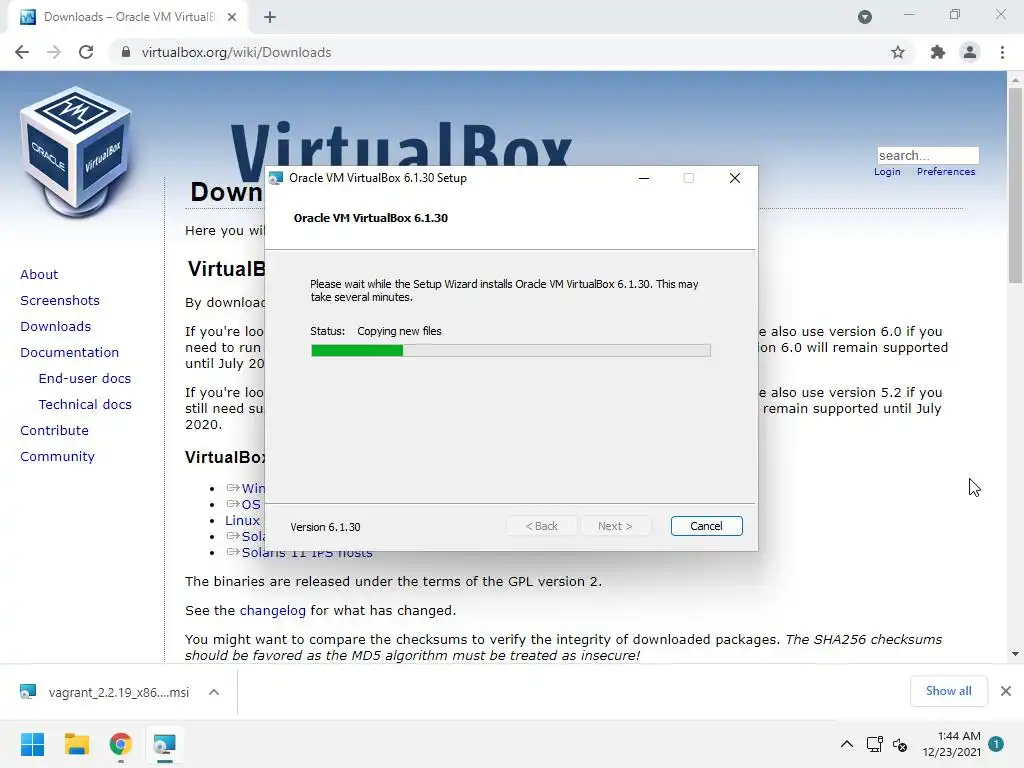This screenshot has height=768, width=1024.
Task: Click the tab search dropdown icon
Action: (865, 17)
